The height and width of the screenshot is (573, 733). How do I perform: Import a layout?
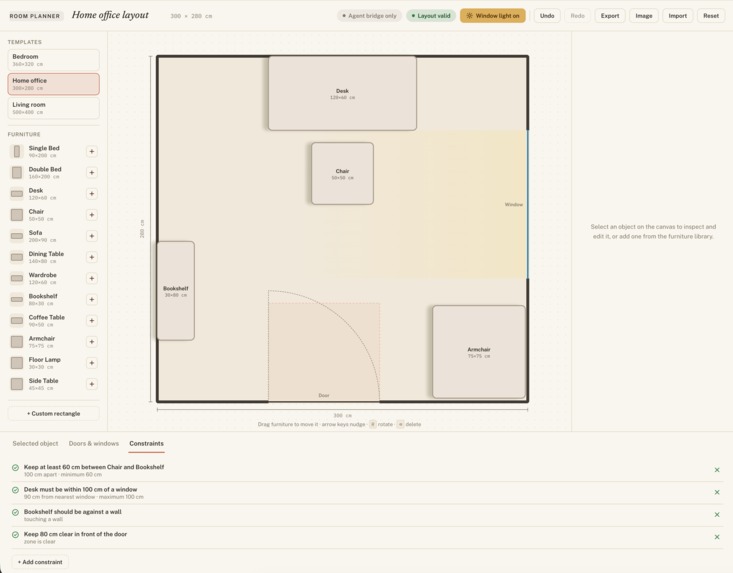[677, 16]
